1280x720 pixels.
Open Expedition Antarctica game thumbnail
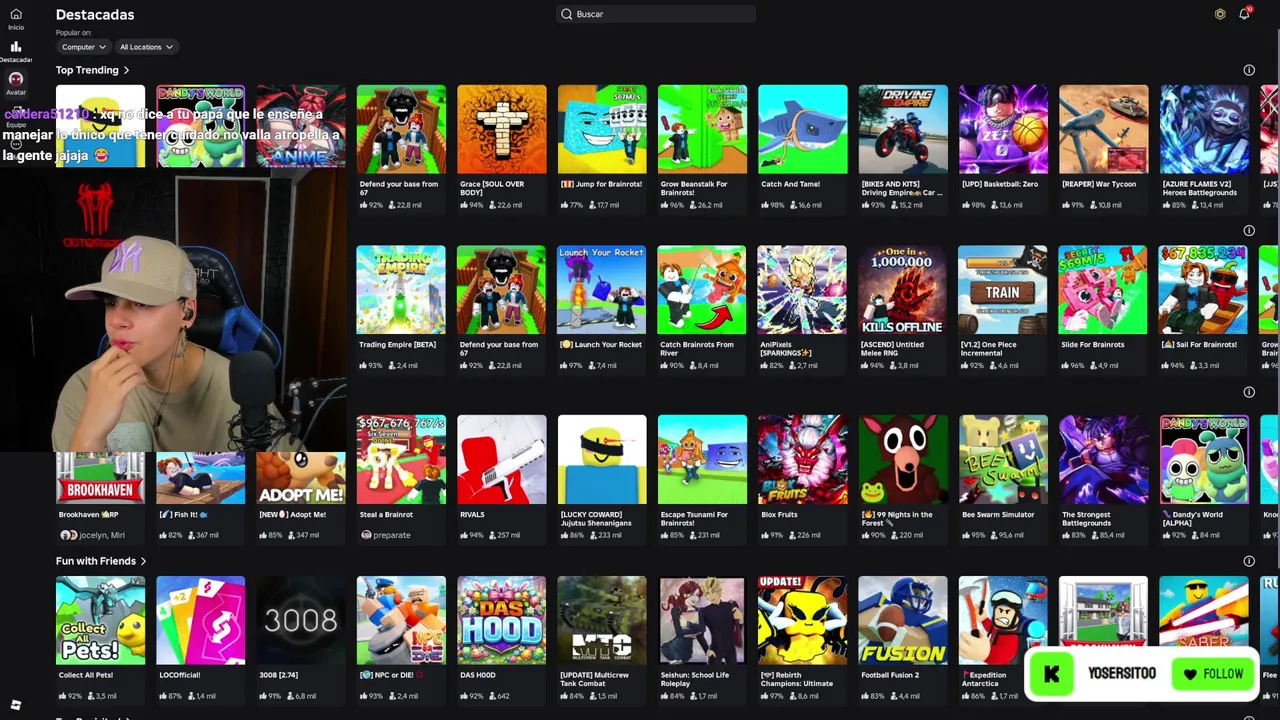[1003, 620]
